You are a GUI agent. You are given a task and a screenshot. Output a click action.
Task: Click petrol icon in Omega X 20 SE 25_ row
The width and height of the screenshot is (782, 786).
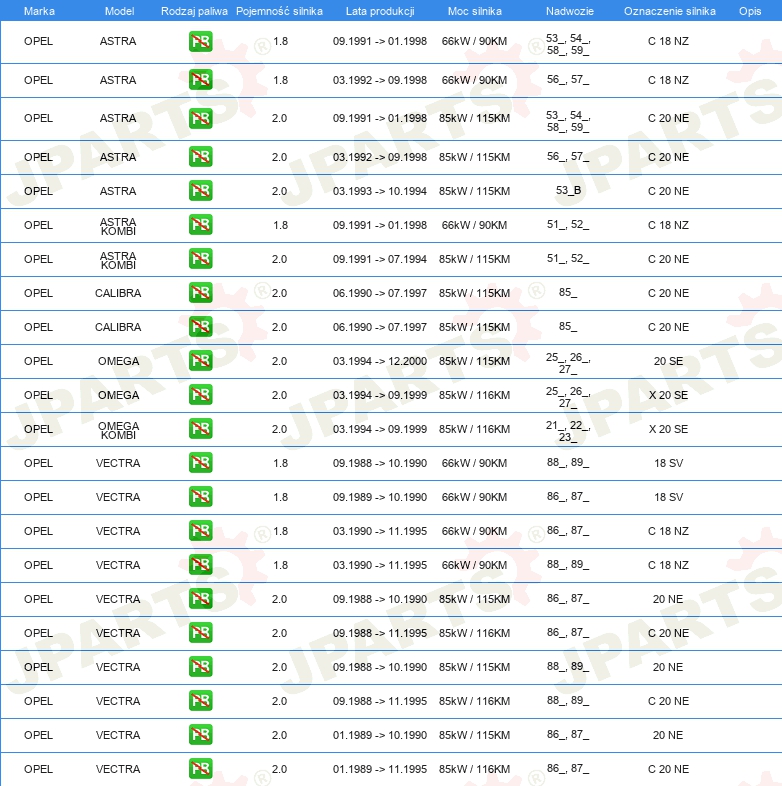click(201, 395)
